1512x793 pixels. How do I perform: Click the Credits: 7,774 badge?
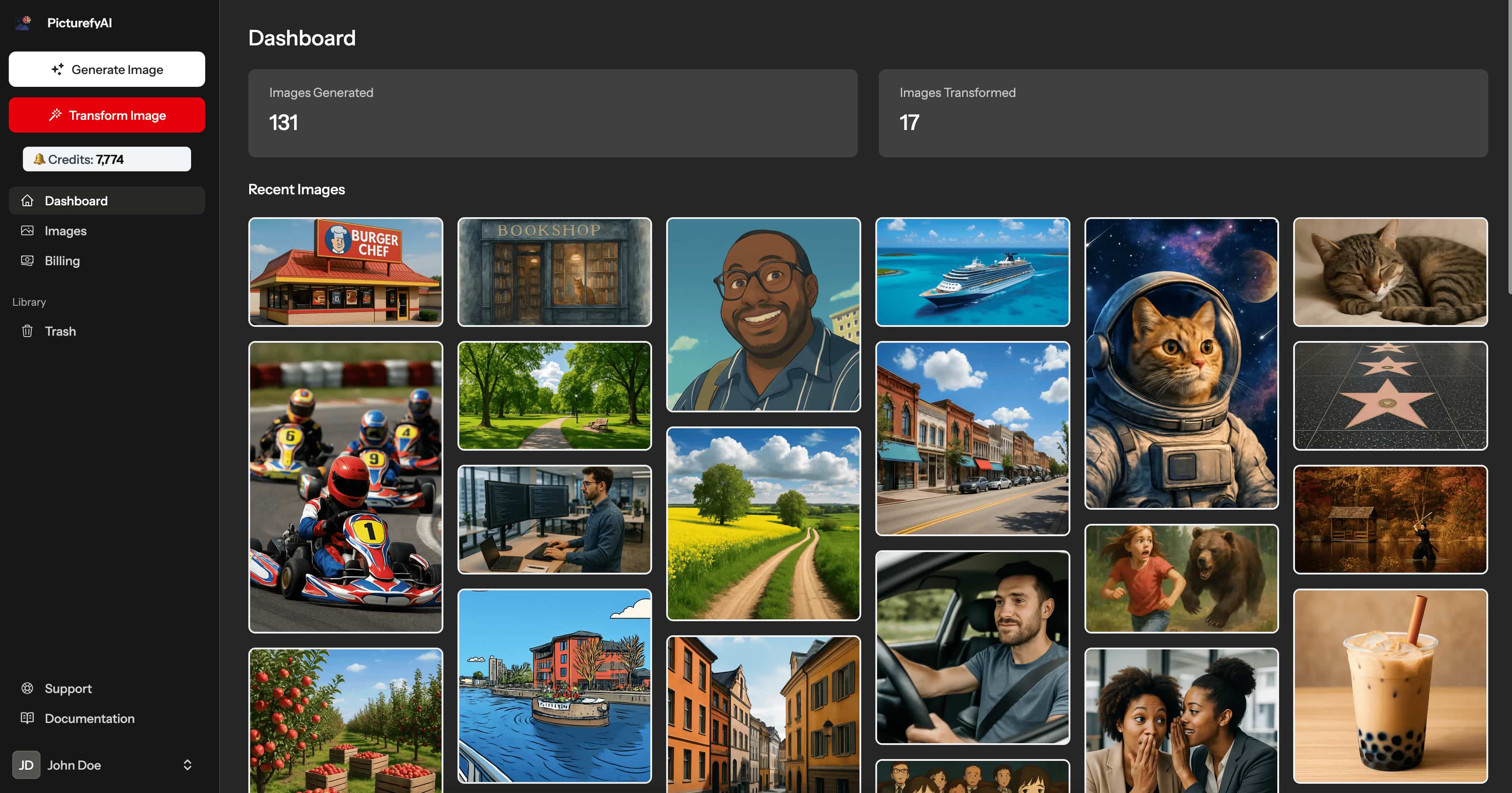pos(106,159)
